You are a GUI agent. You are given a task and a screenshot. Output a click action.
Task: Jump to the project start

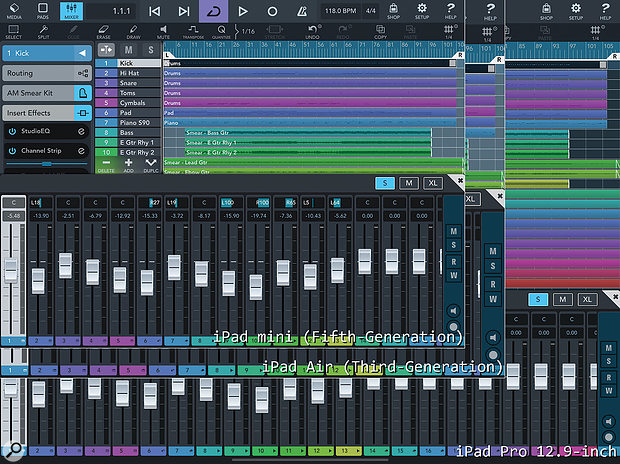[154, 11]
